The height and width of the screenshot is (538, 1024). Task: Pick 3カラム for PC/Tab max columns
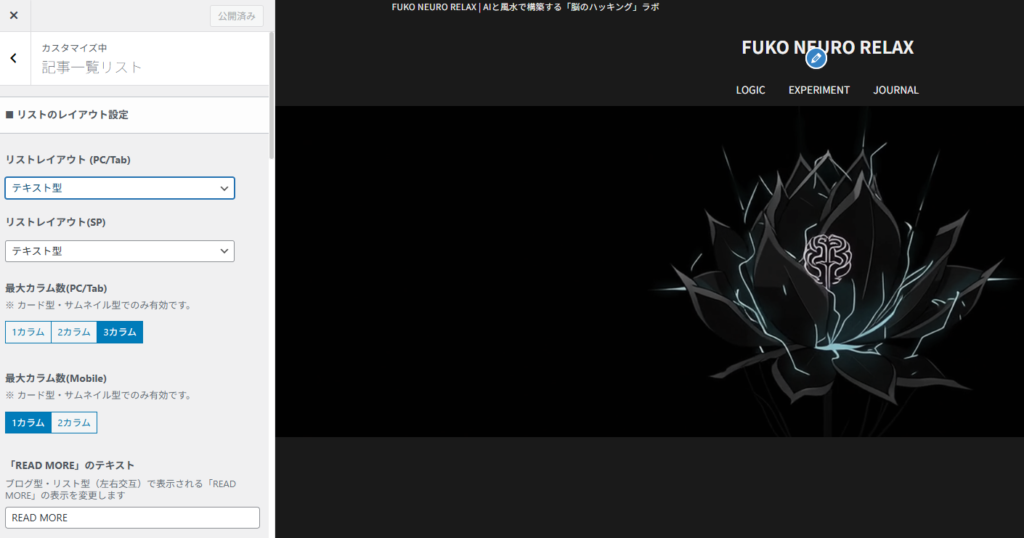tap(120, 332)
